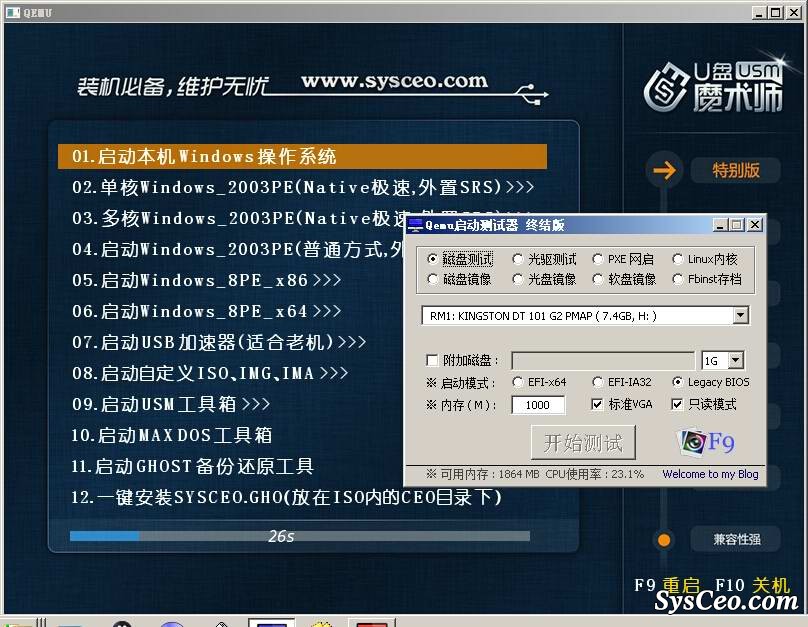Click the QEMU window title bar icon

[13, 12]
